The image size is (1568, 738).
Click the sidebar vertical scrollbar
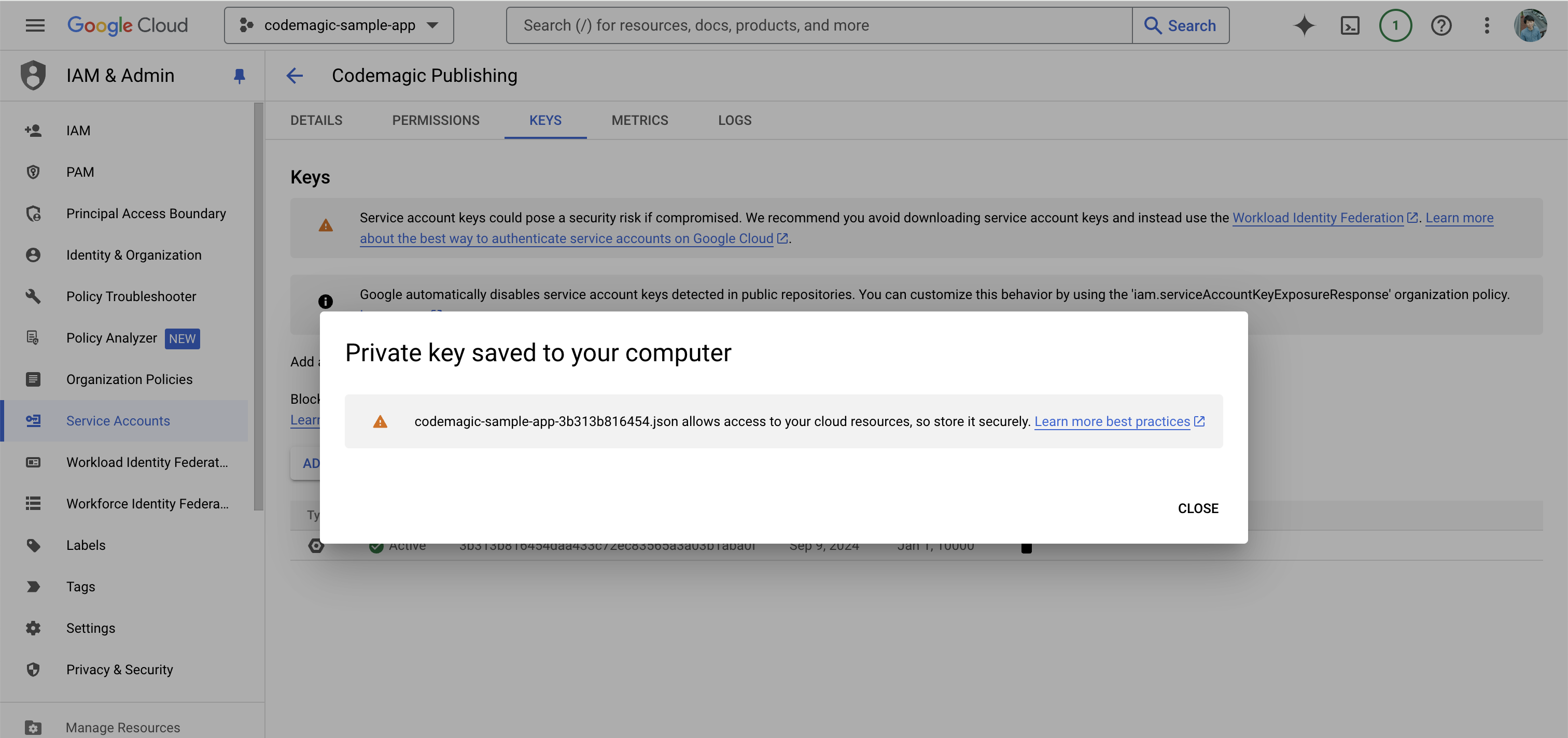[x=259, y=307]
